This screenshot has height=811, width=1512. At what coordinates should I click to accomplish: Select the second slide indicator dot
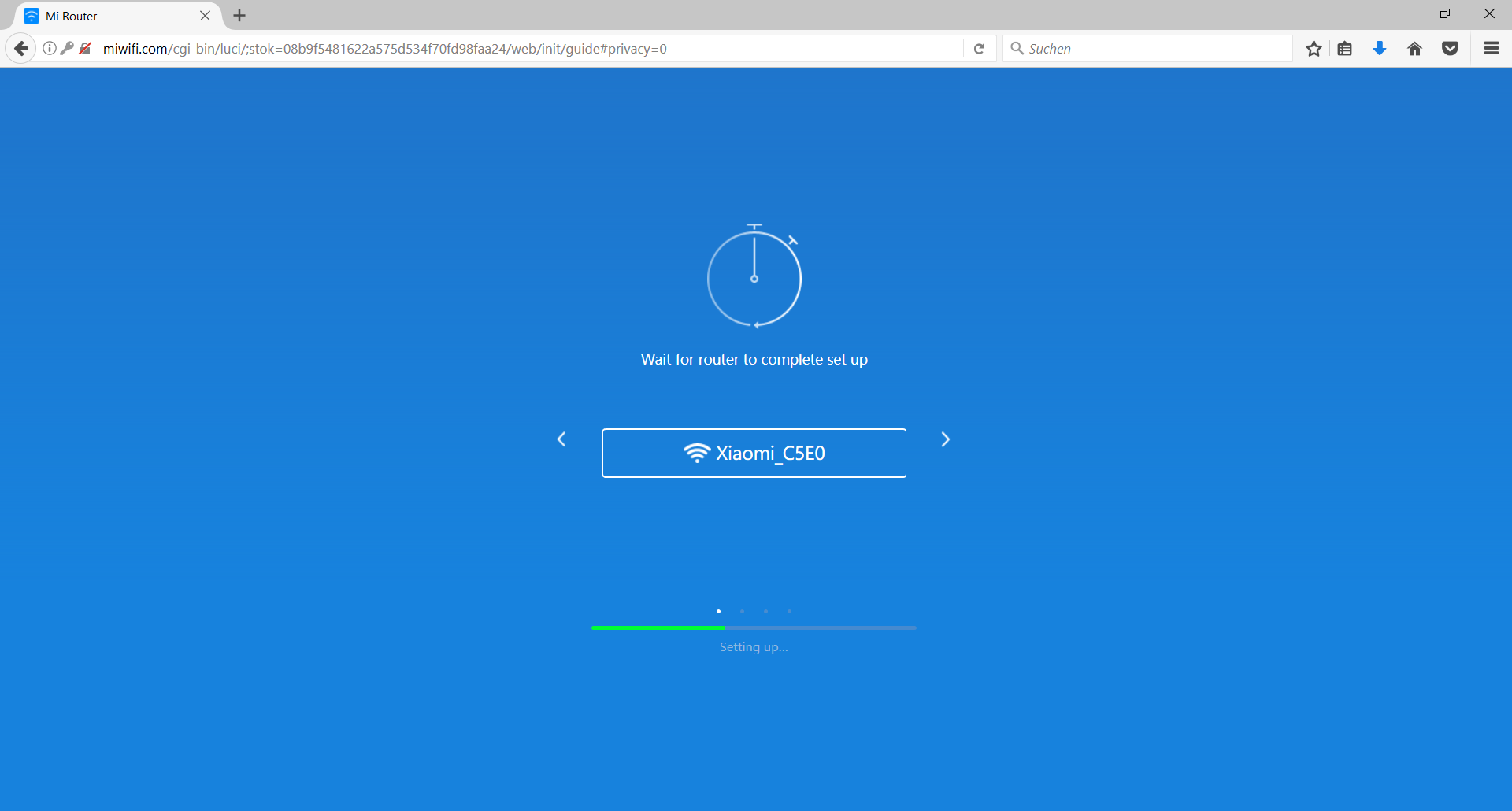[742, 611]
